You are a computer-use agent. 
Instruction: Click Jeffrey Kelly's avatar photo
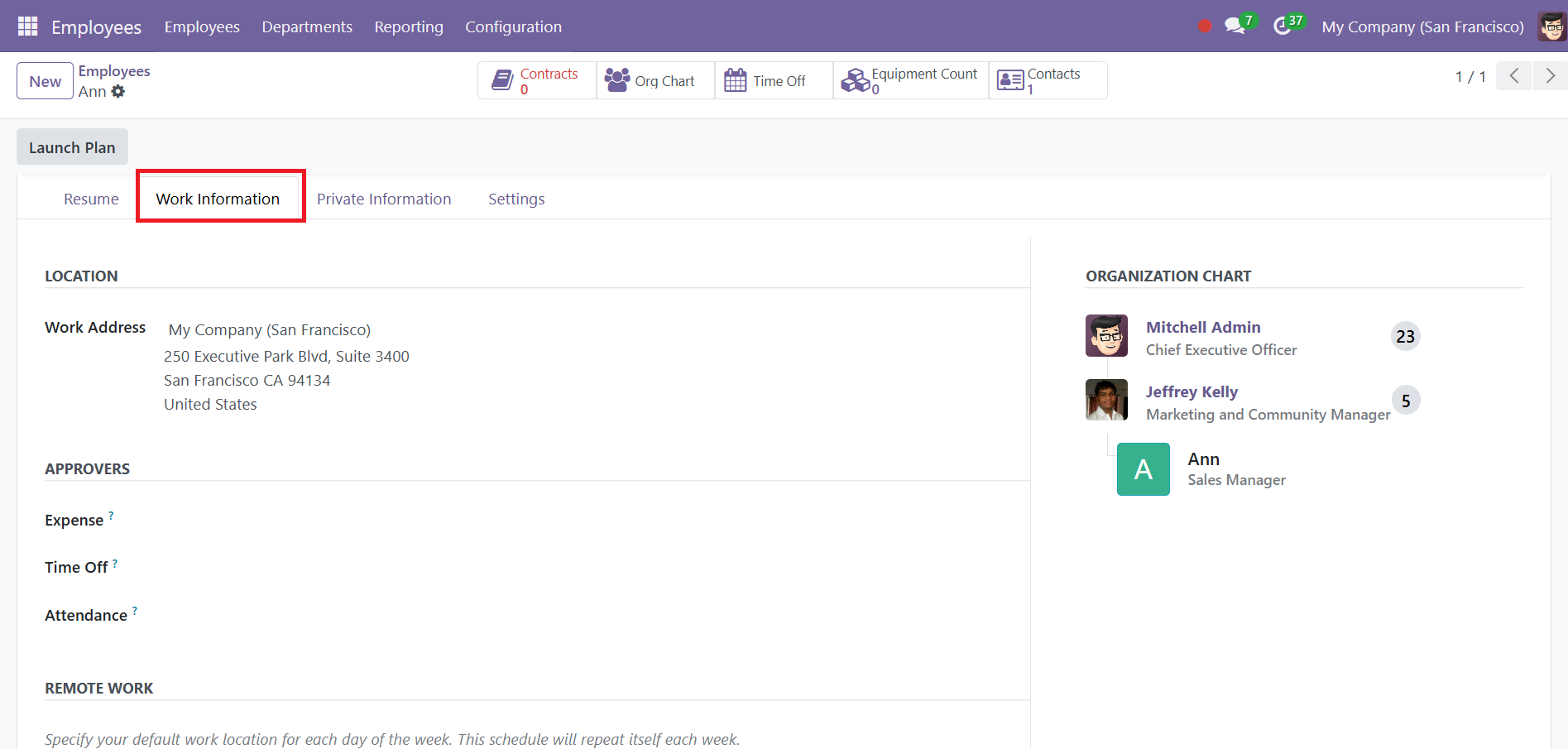1106,400
